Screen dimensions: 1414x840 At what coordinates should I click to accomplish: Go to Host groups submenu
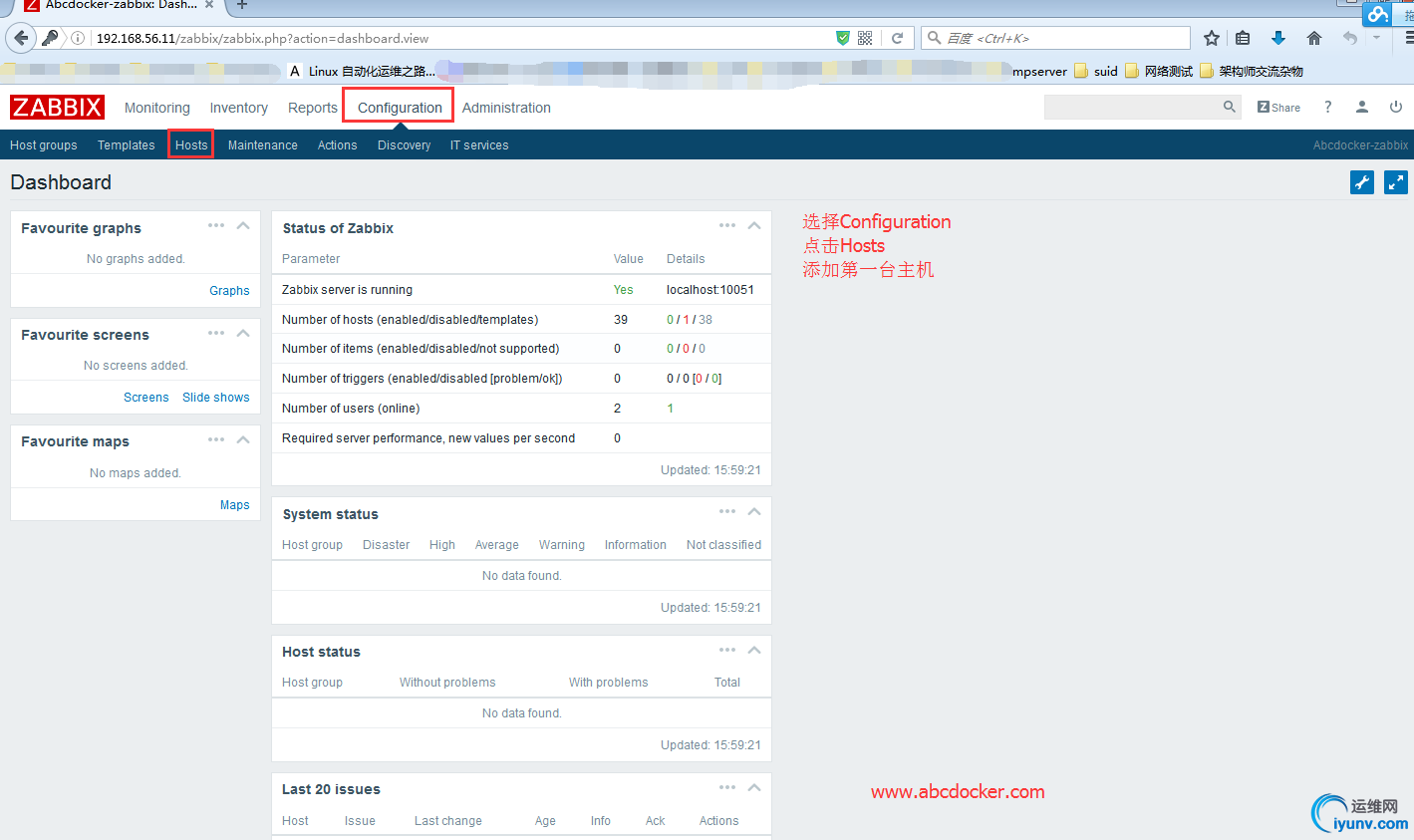pos(44,145)
